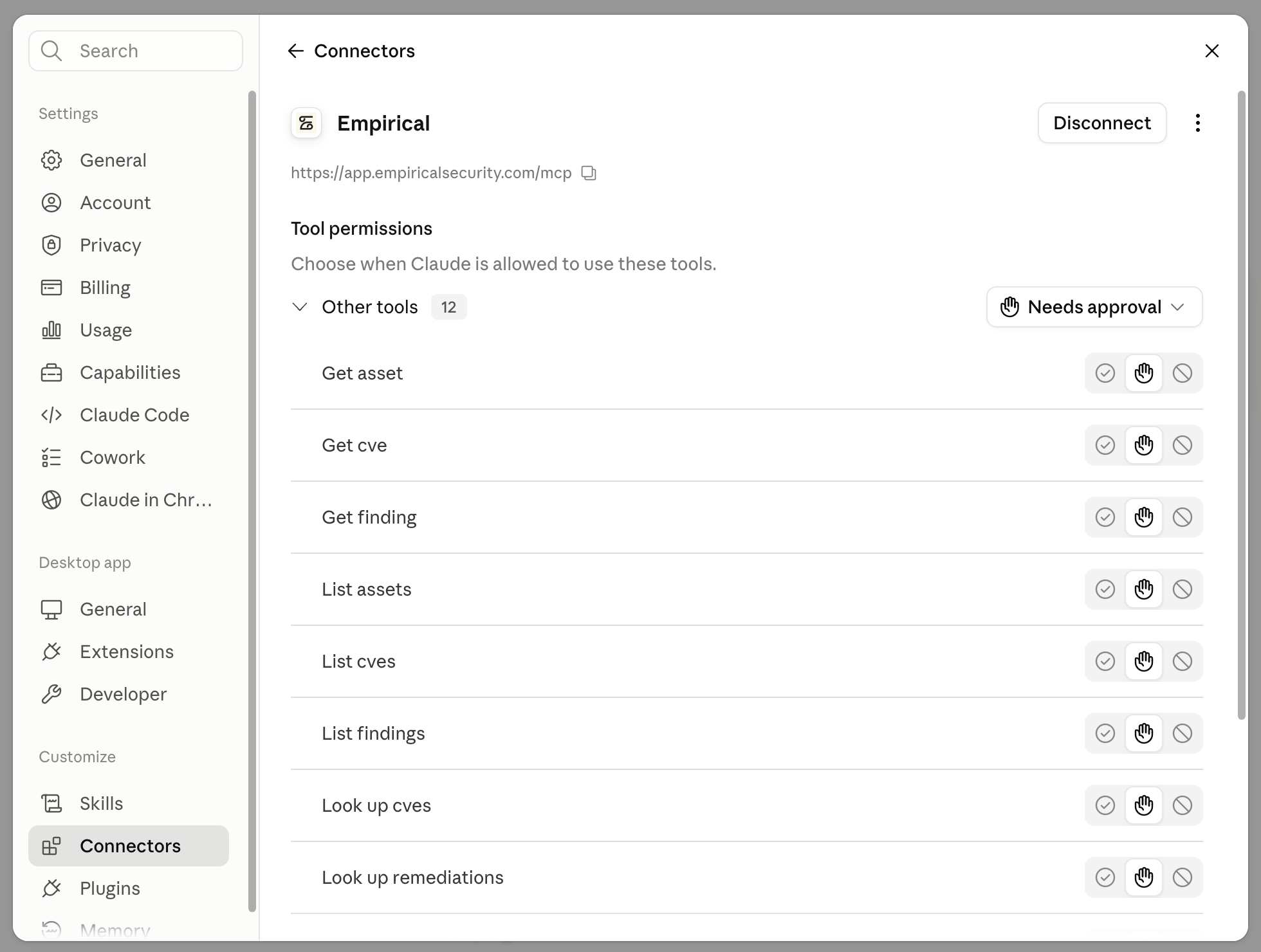This screenshot has height=952, width=1261.
Task: Click the Connectors blocks icon
Action: click(51, 846)
